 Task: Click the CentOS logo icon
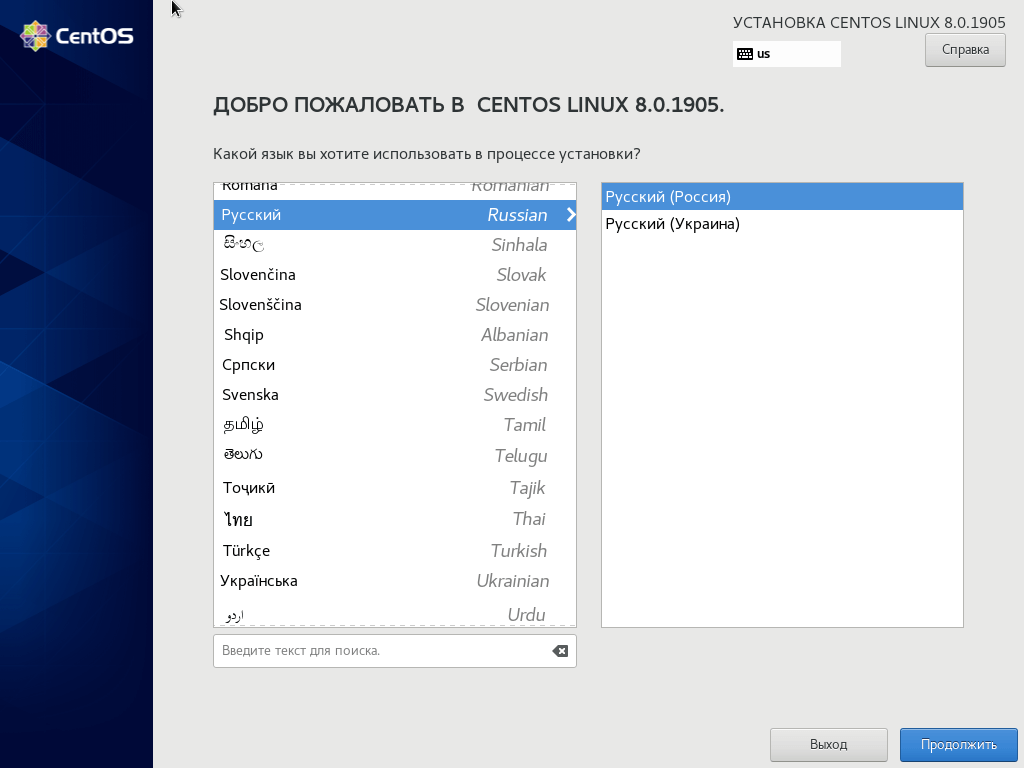tap(36, 36)
